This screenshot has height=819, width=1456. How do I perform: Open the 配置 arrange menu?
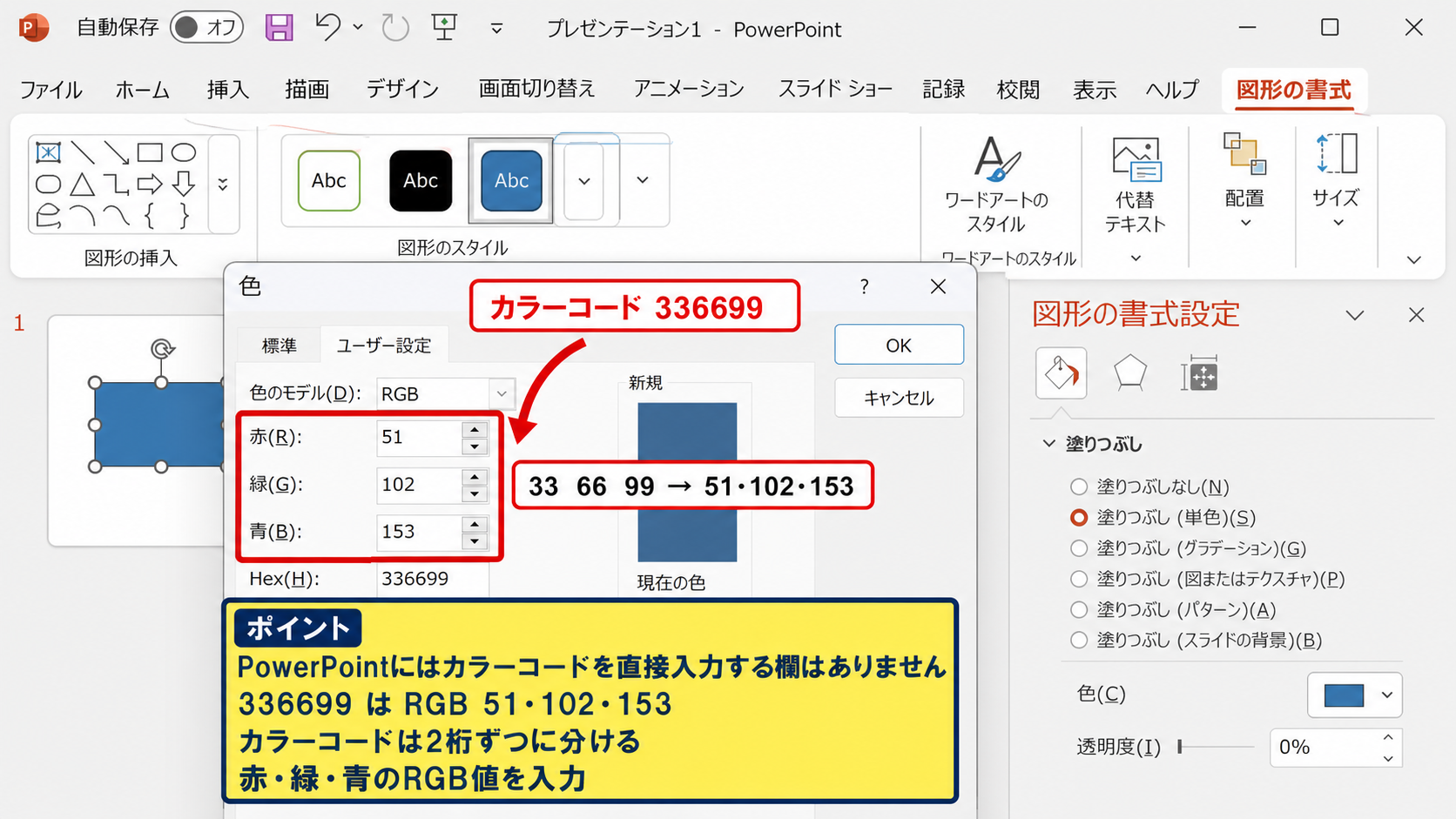point(1244,181)
